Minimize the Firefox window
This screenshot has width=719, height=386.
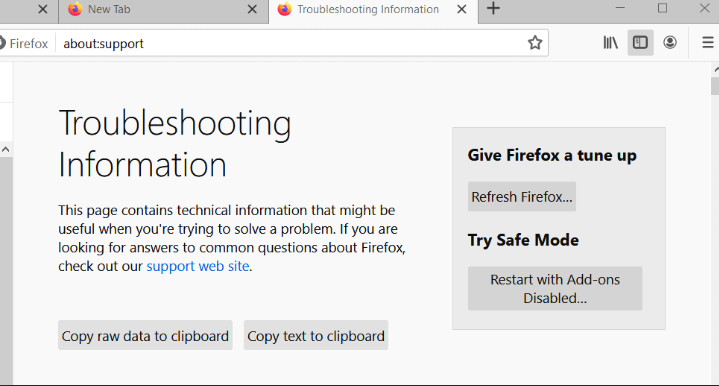620,8
